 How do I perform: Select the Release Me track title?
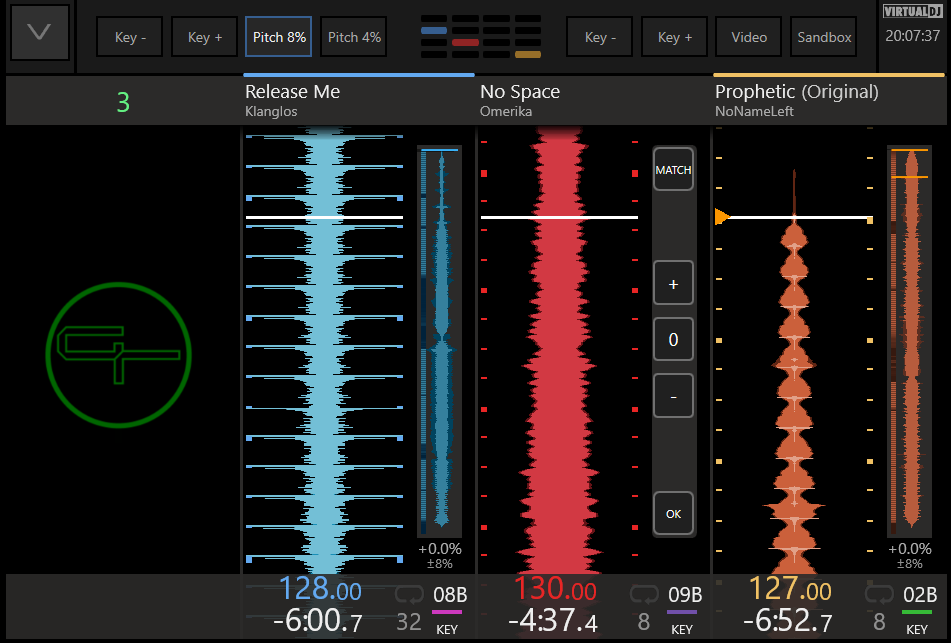(292, 92)
